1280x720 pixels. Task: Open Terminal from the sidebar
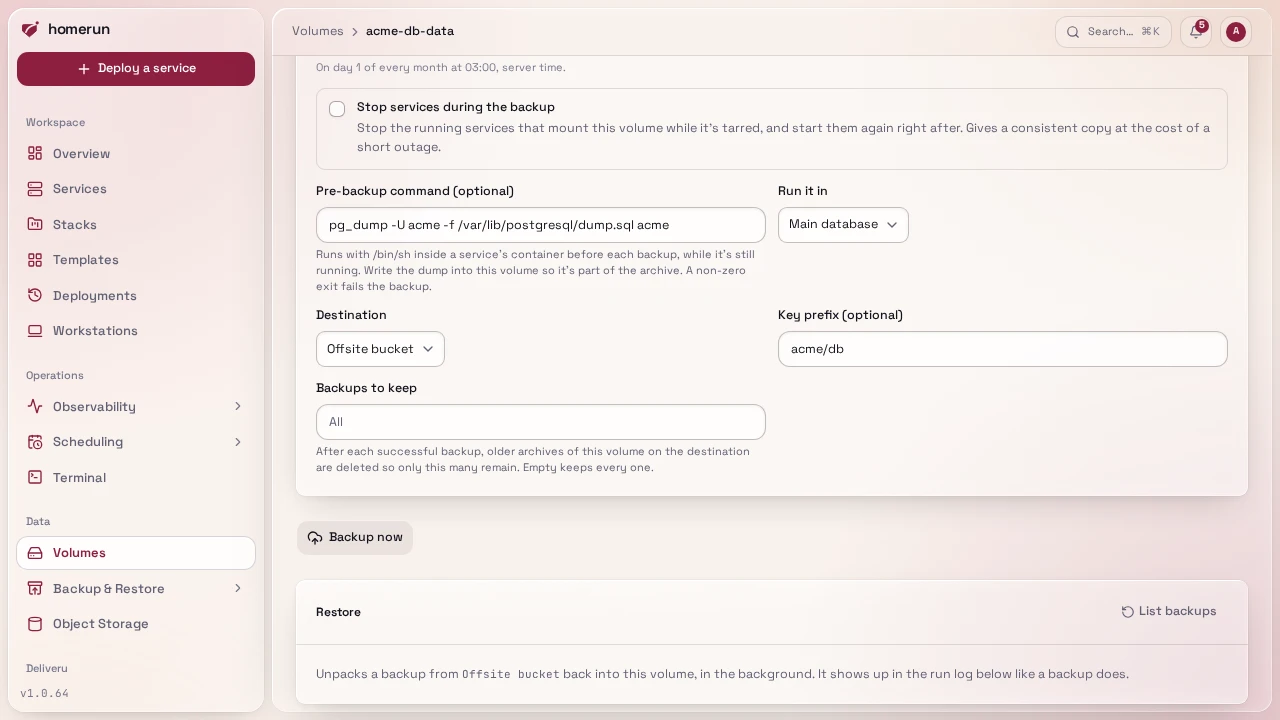[136, 477]
